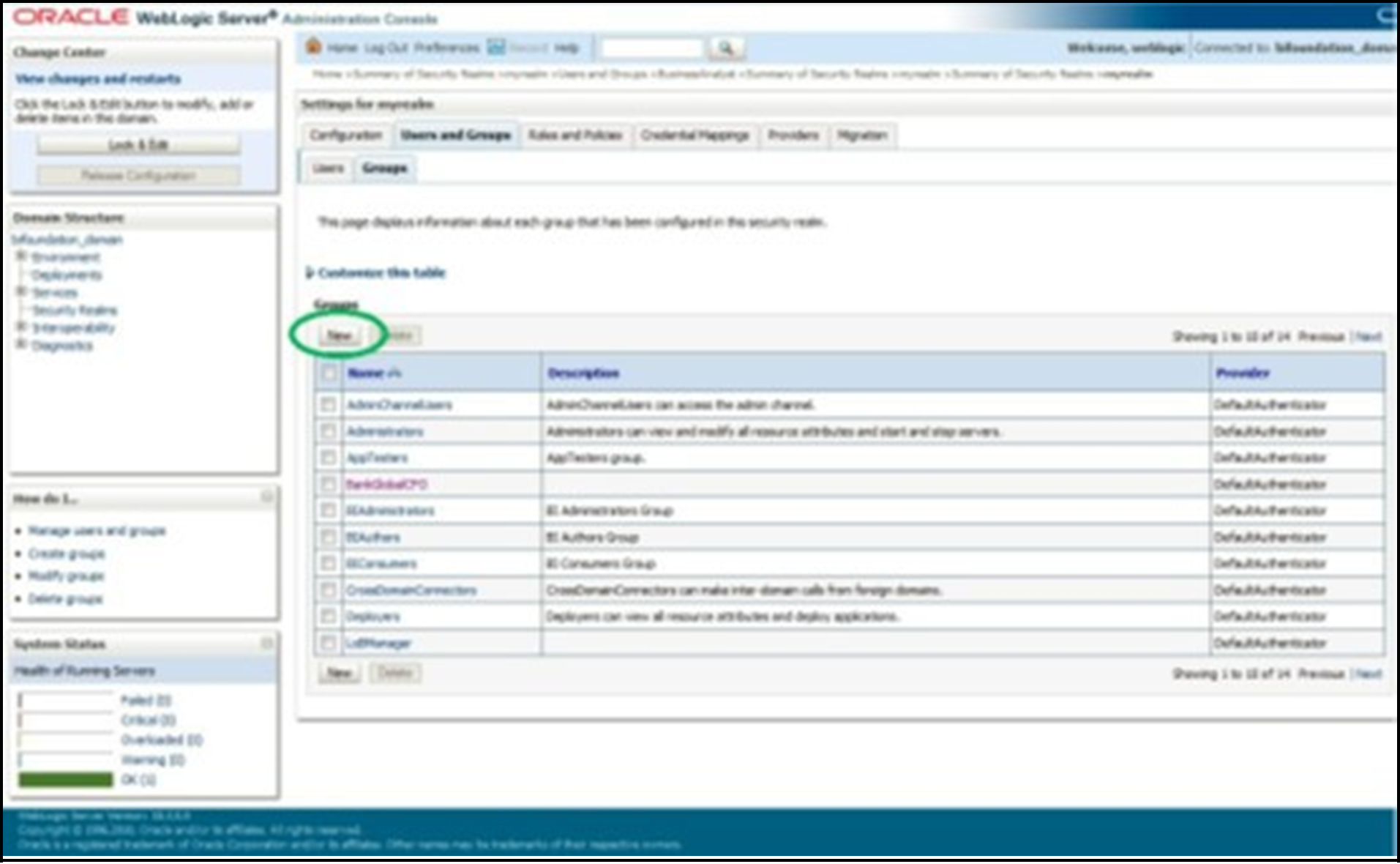The image size is (1400, 864).
Task: Open Help in top toolbar
Action: pyautogui.click(x=566, y=48)
